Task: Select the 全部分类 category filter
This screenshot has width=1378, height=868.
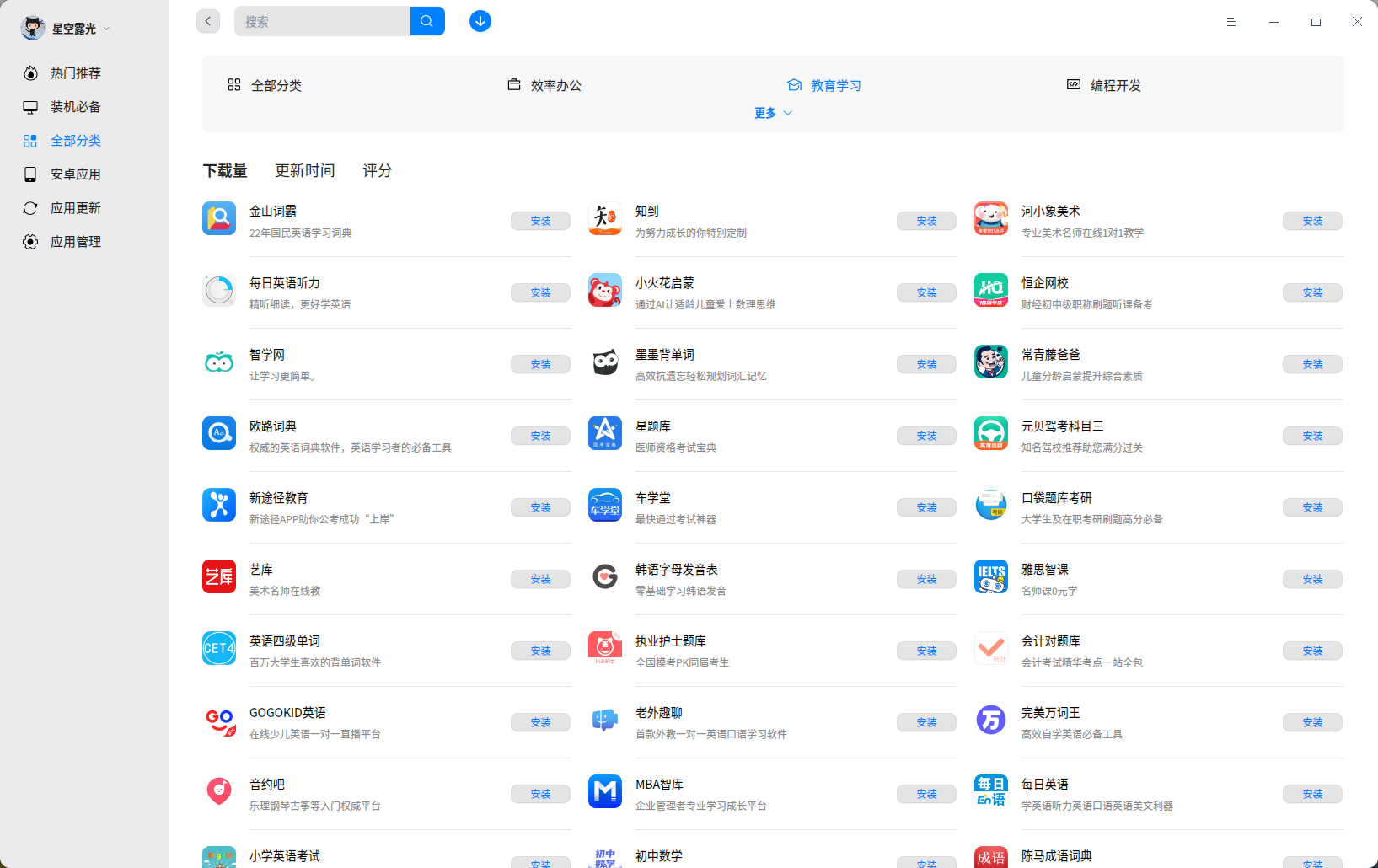Action: [x=265, y=85]
